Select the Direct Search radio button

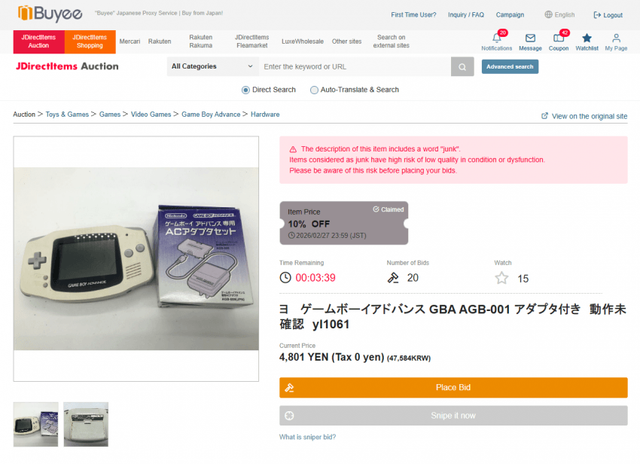pos(245,90)
